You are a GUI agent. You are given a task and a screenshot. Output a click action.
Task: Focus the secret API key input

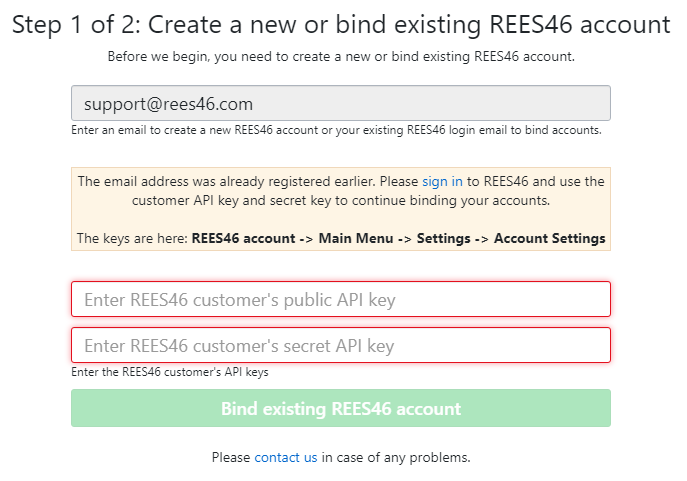(x=340, y=345)
